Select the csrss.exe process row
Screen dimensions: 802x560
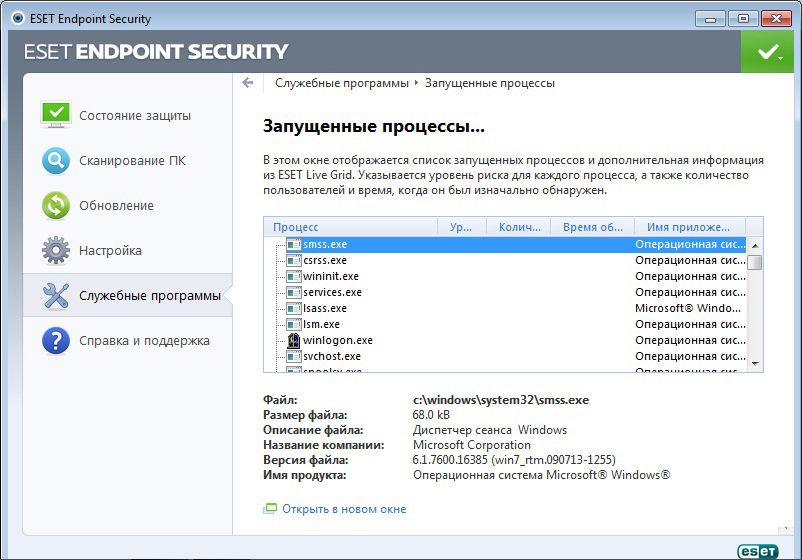coord(325,260)
